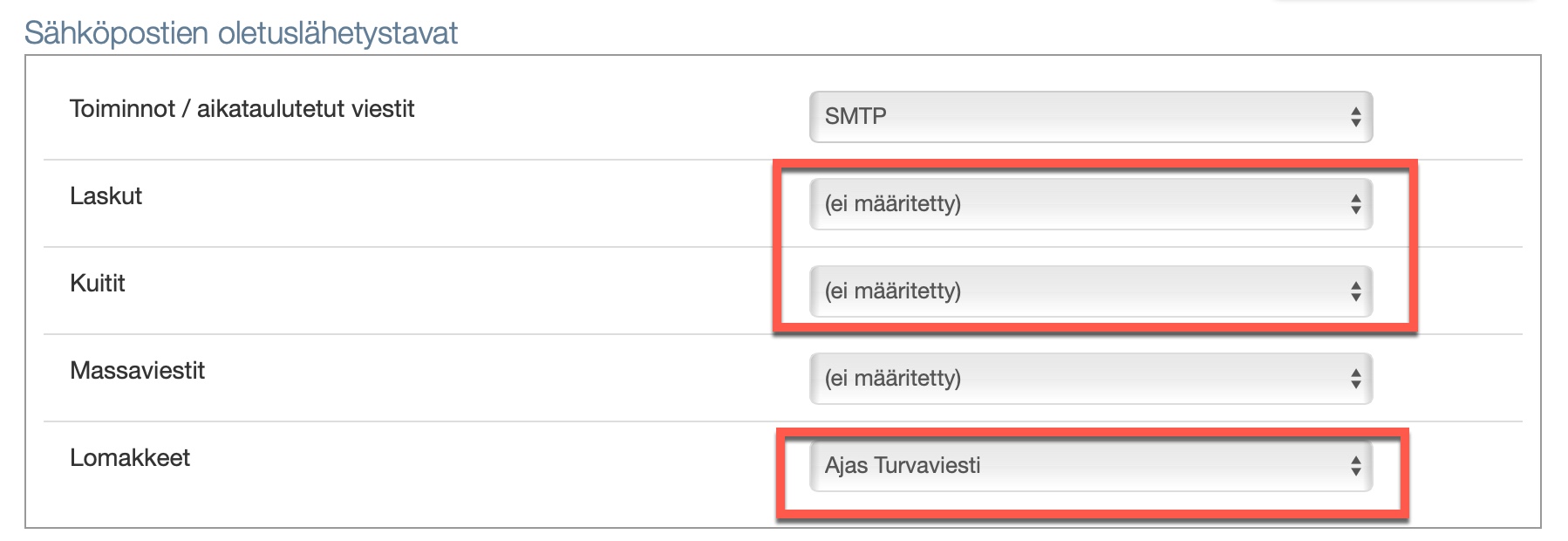
Task: Open the Lomakkeet dropdown showing Ajas Turvaviesti
Action: tap(1090, 466)
